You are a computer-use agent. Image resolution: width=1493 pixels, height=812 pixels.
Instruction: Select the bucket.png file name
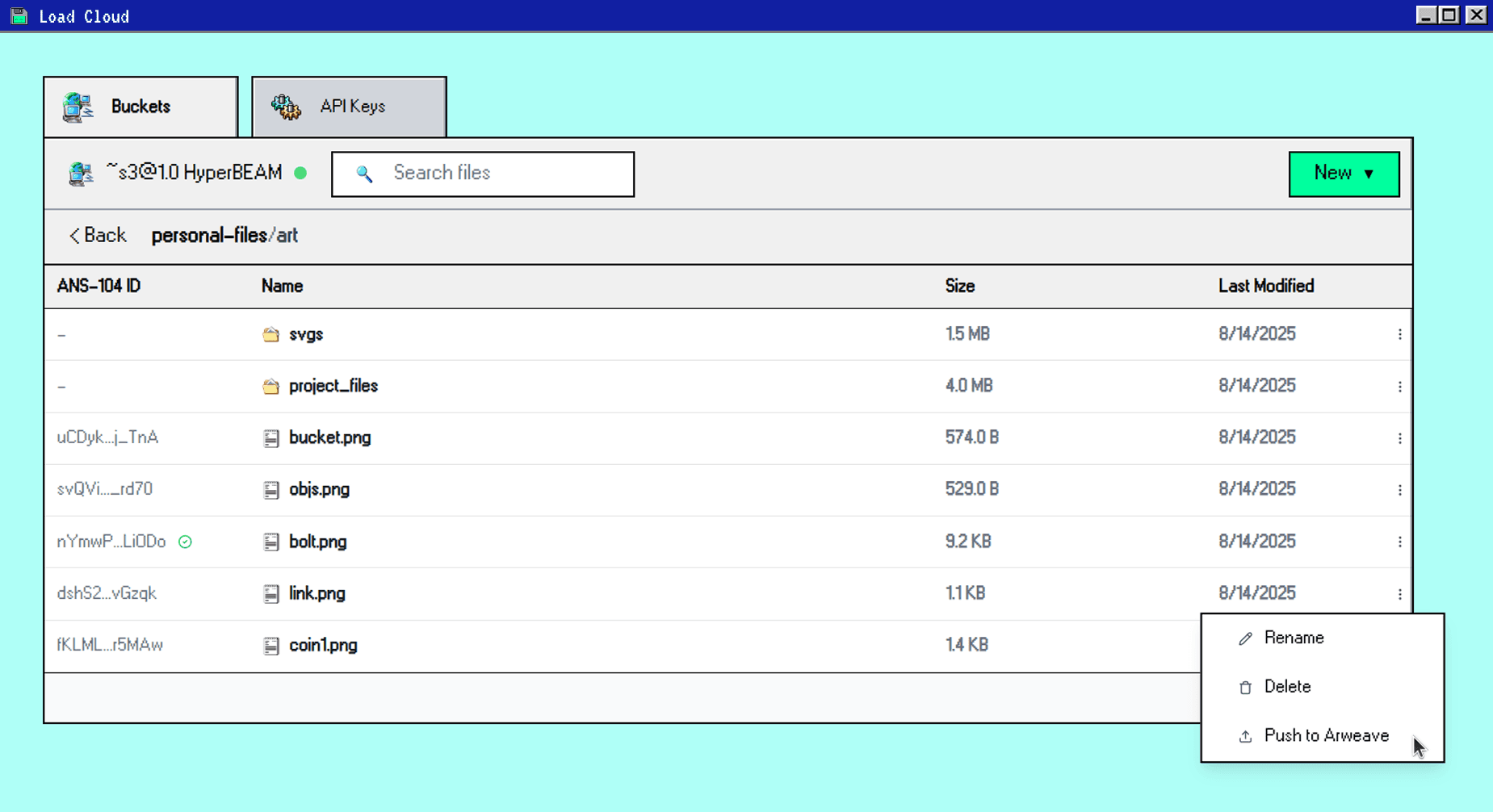click(330, 437)
